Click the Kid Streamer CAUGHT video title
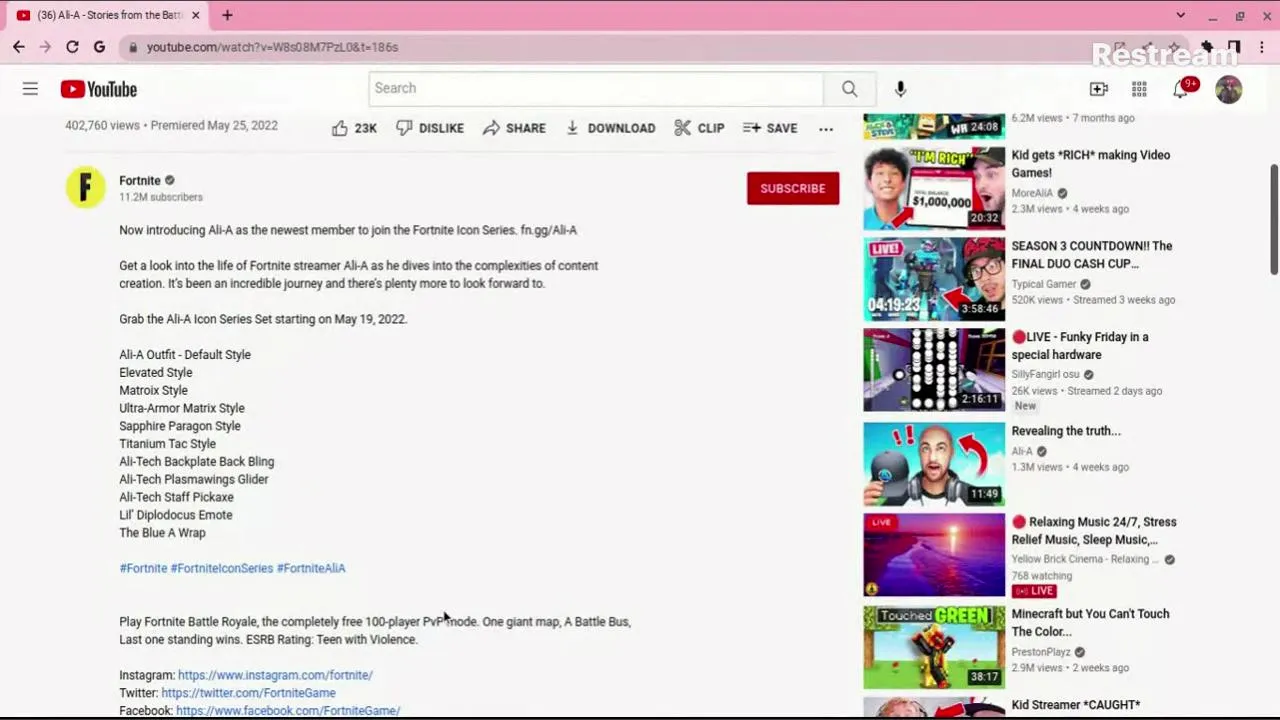This screenshot has width=1280, height=720. [x=1076, y=705]
